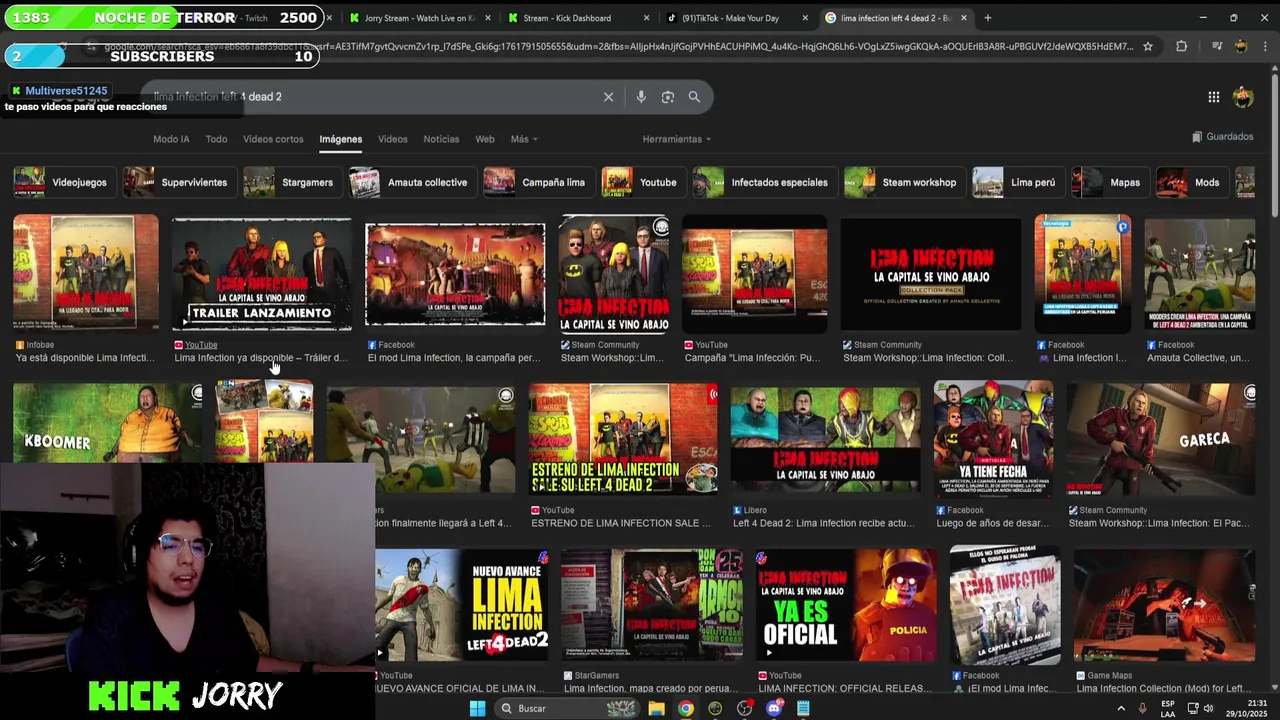Switch to the TikTok - Make Your Day tab
Viewport: 1280px width, 720px height.
pyautogui.click(x=735, y=18)
